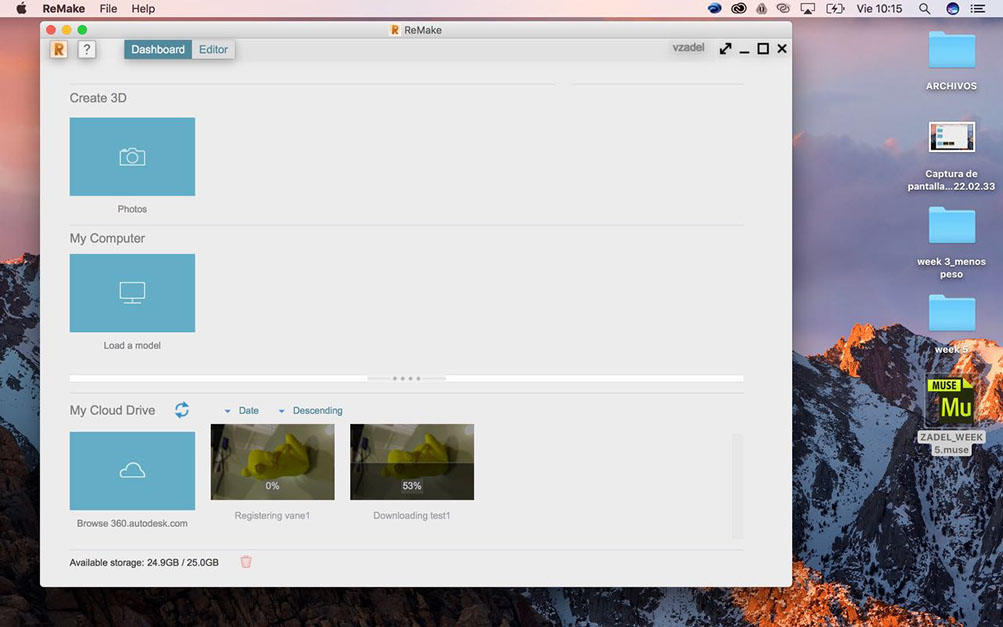Open the Descending order dropdown
Screen dimensions: 1003x627
click(311, 411)
